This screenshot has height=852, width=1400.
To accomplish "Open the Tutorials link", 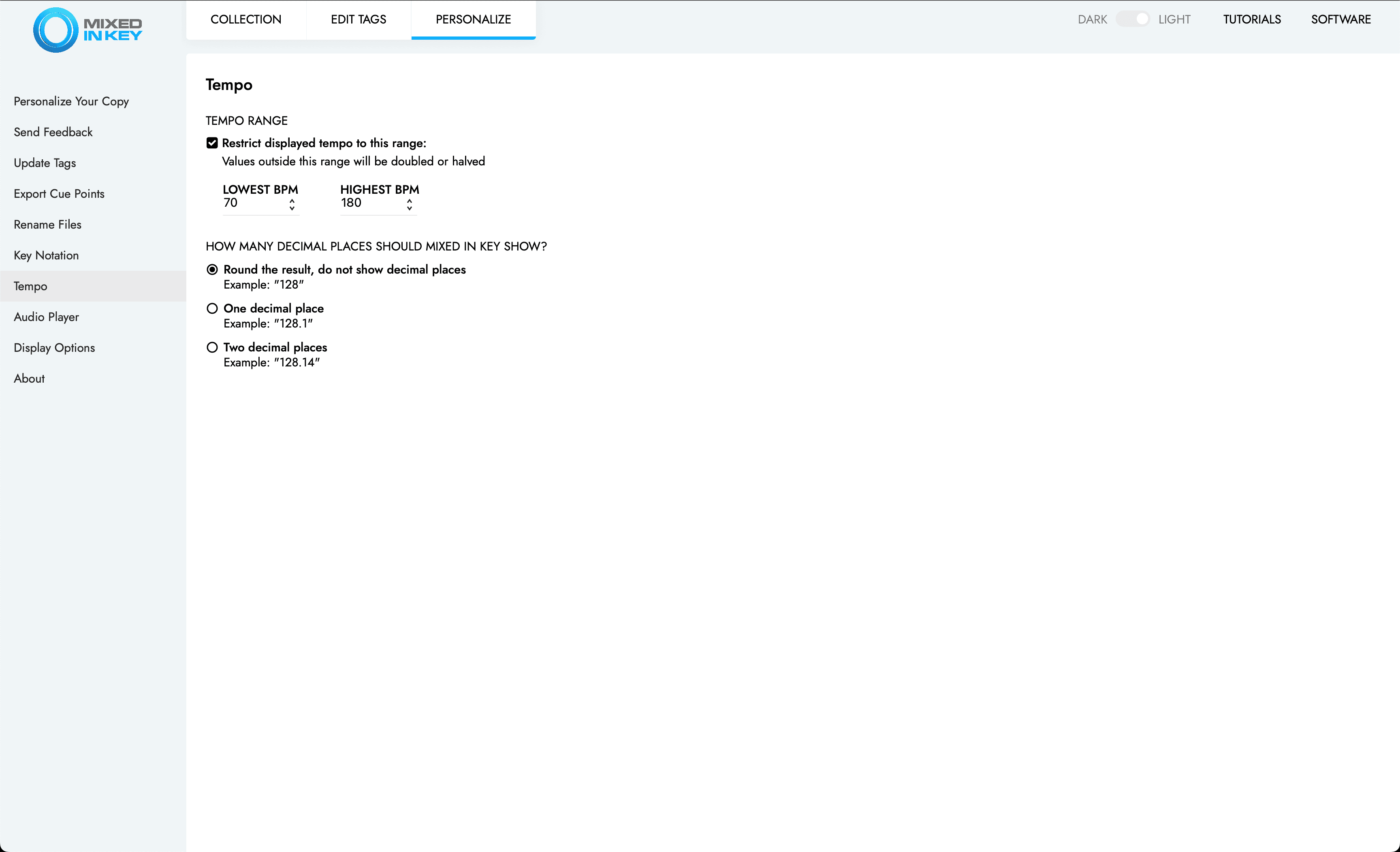I will pos(1252,19).
